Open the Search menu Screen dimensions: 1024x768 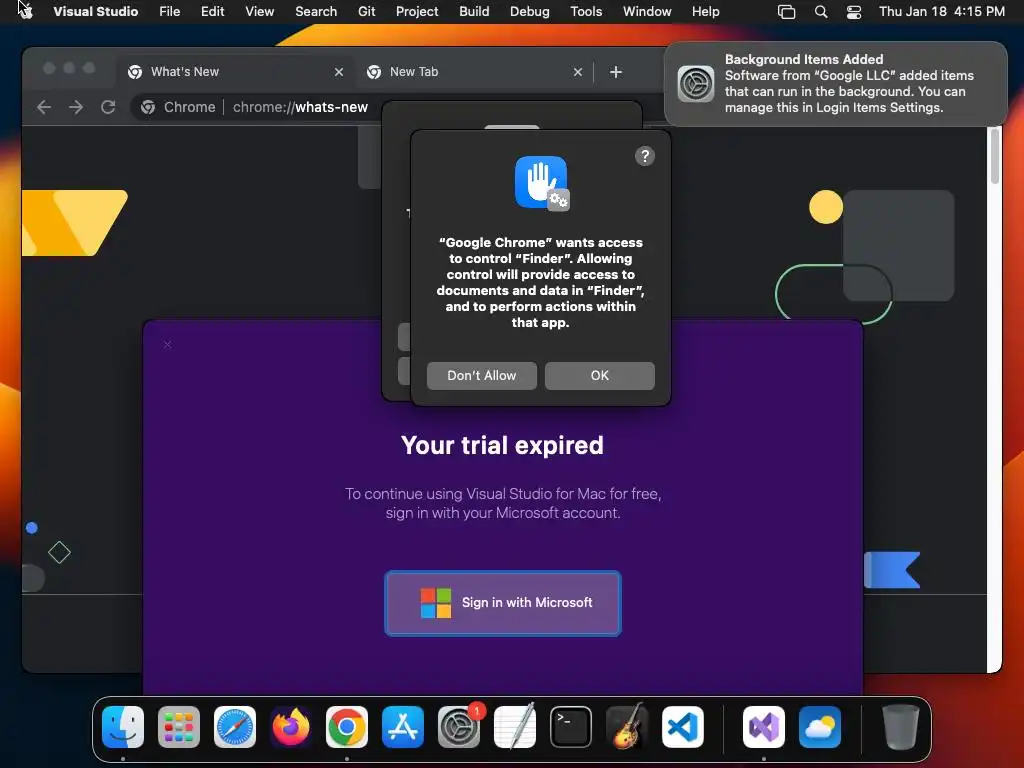click(316, 12)
